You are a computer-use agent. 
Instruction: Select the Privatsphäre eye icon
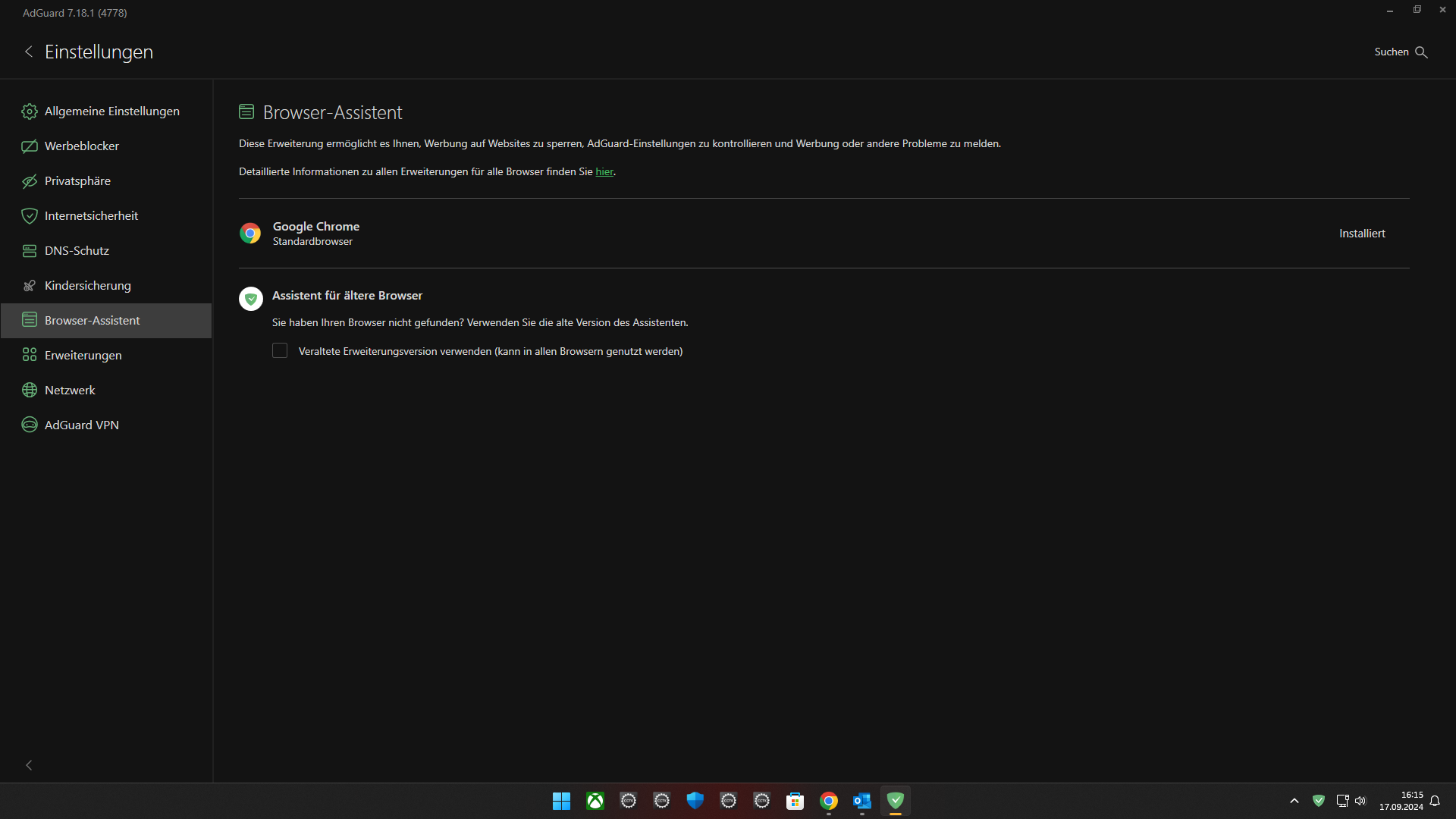coord(30,181)
